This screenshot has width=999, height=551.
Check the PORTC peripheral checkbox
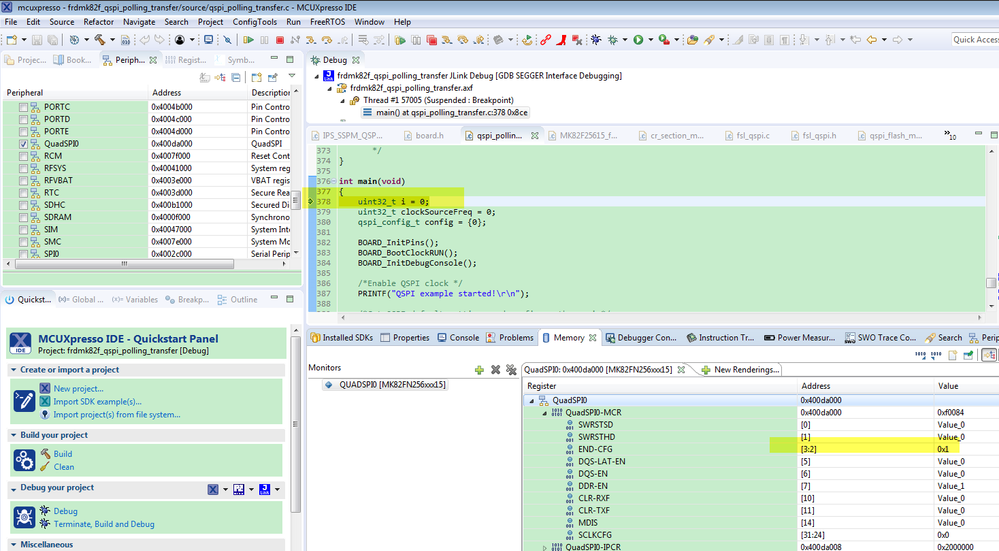click(x=23, y=107)
